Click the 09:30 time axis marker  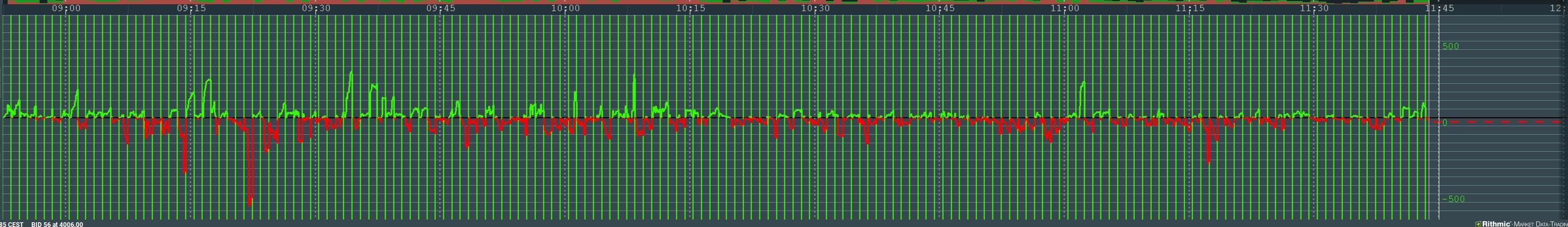click(x=316, y=8)
